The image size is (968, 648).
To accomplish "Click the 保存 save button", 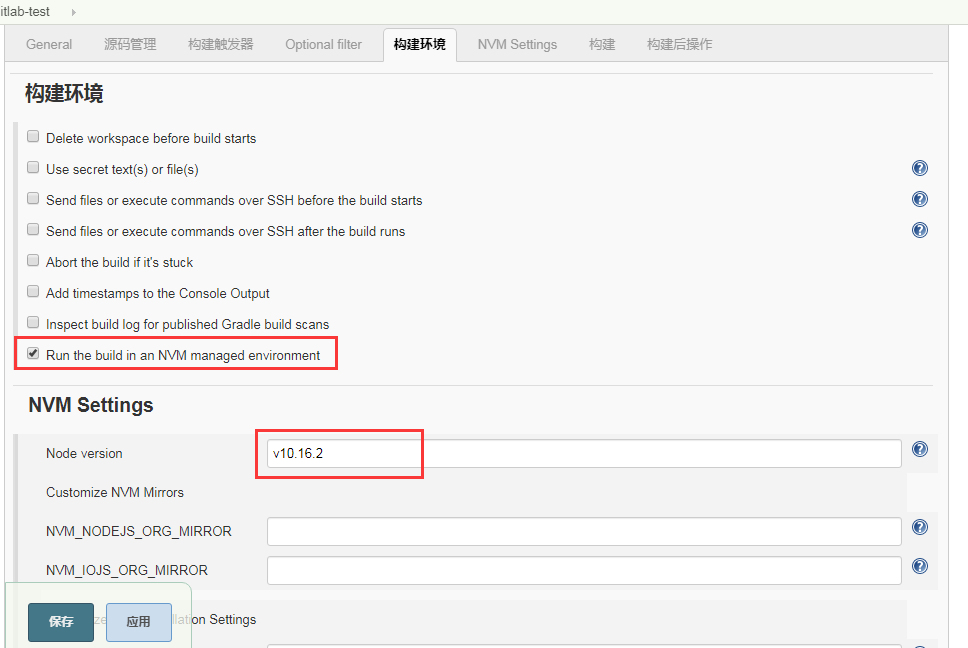I will [61, 622].
